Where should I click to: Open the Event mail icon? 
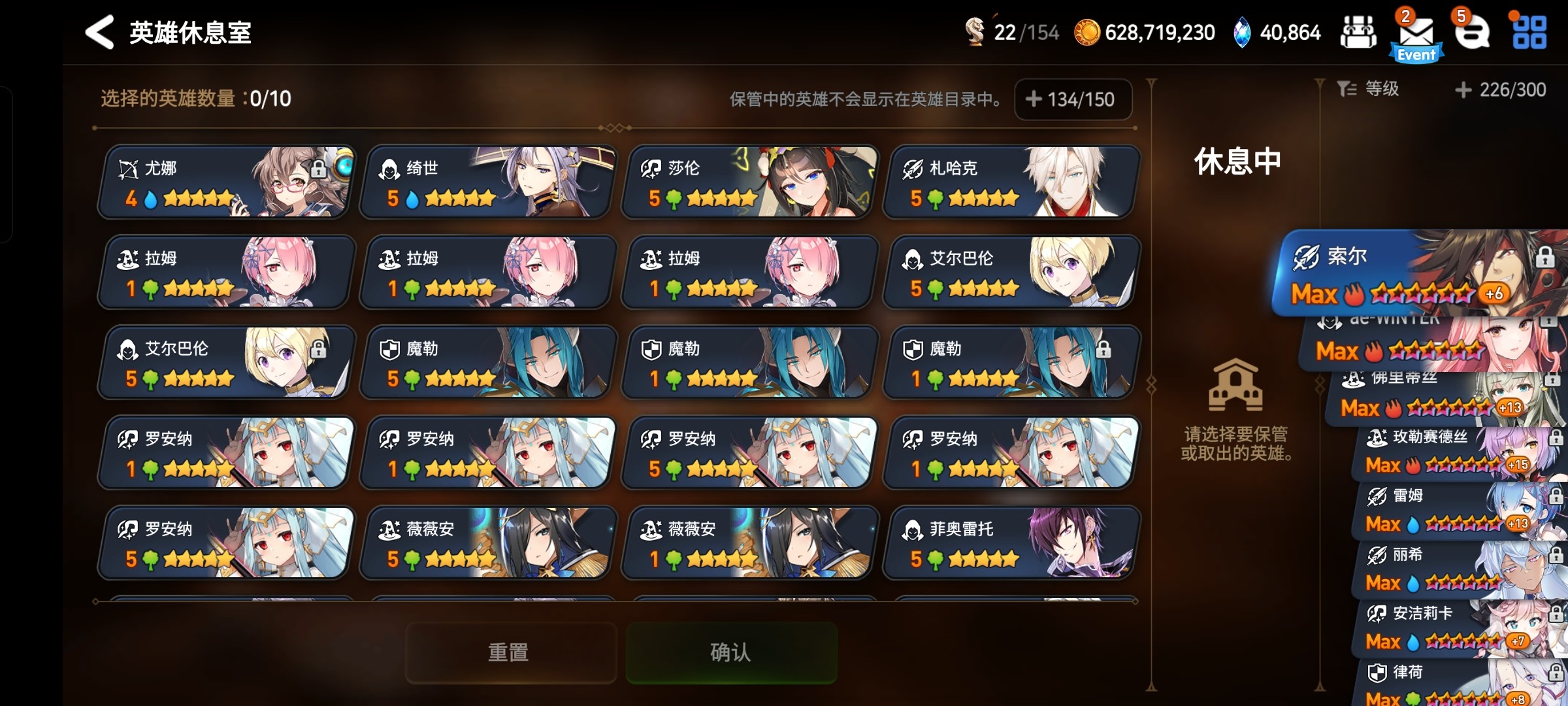pos(1416,37)
